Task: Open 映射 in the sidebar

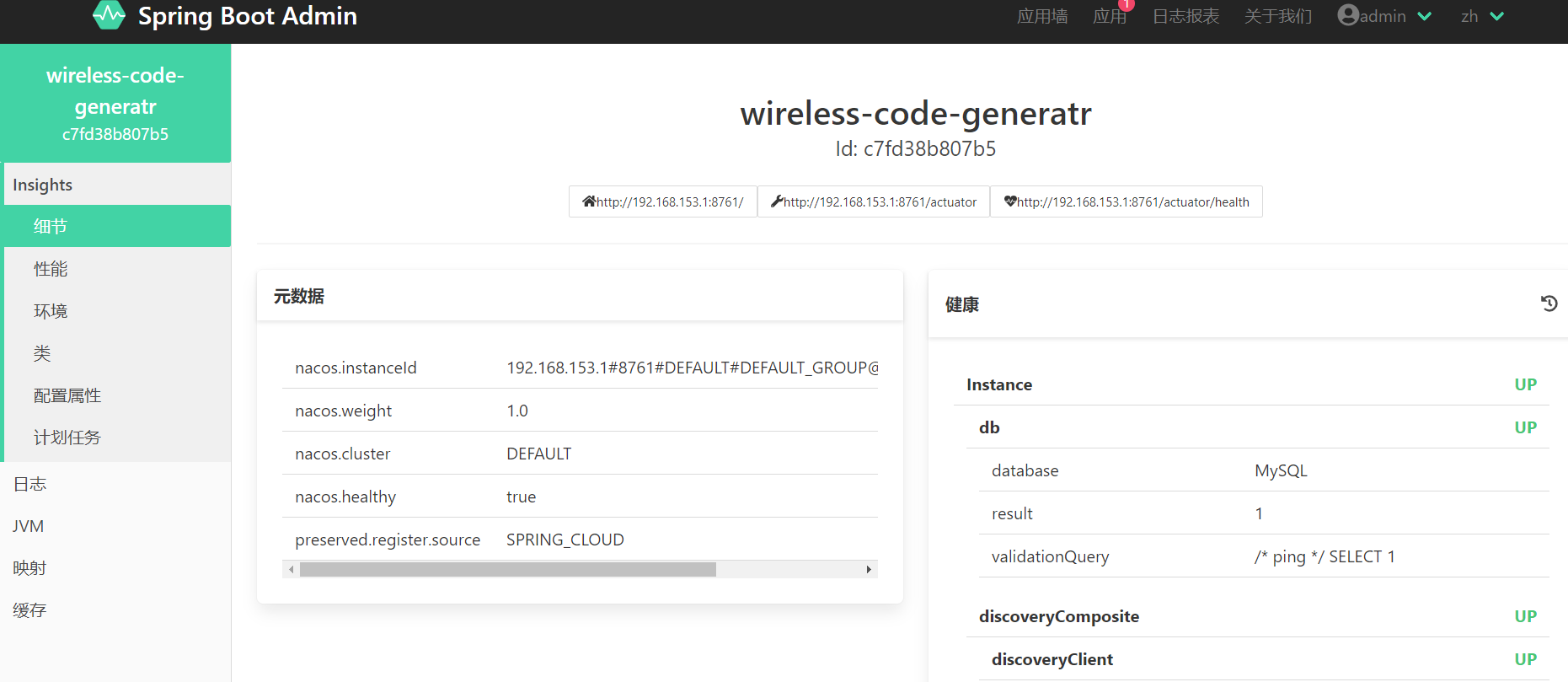Action: tap(115, 568)
